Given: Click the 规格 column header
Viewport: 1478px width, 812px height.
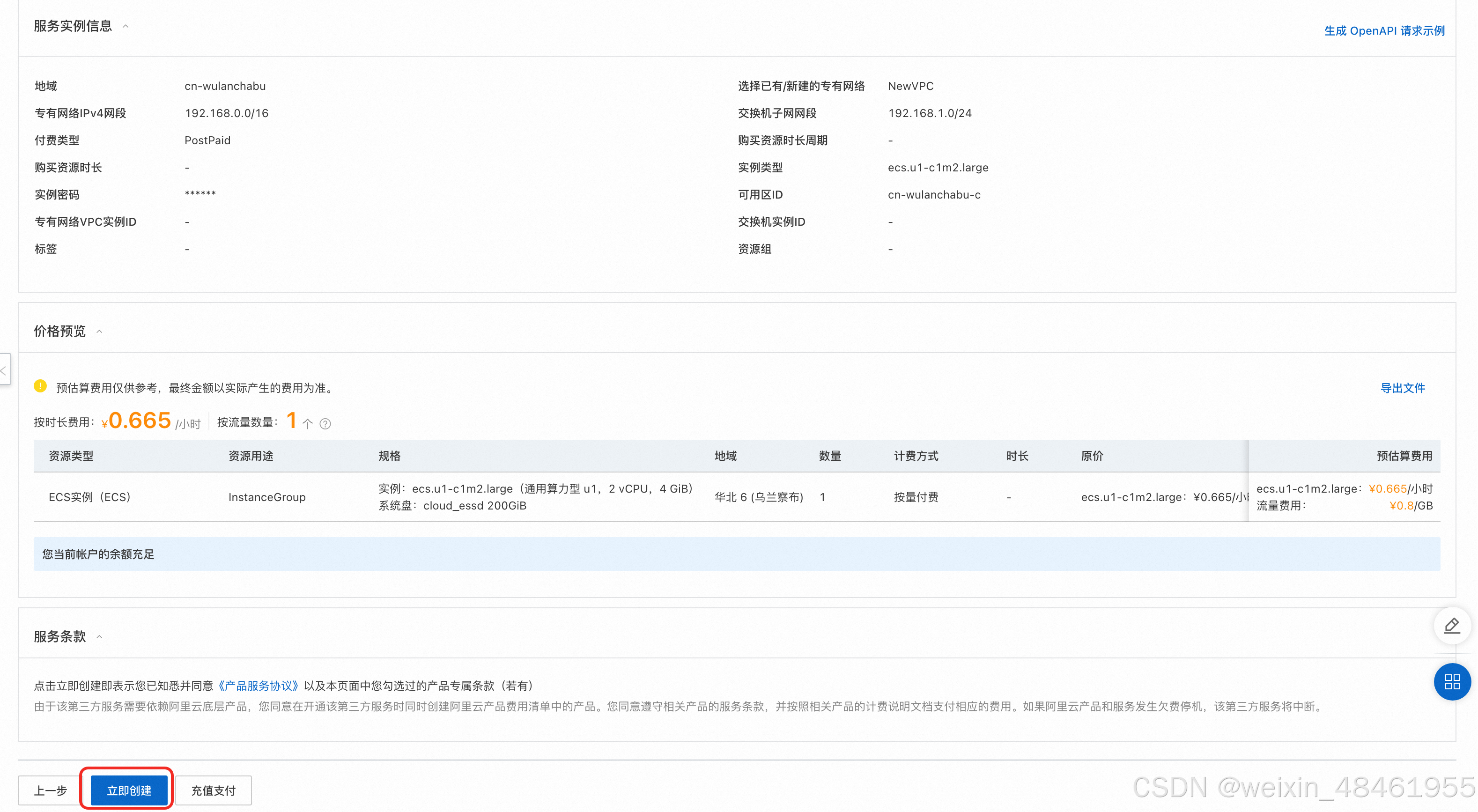Looking at the screenshot, I should (390, 456).
